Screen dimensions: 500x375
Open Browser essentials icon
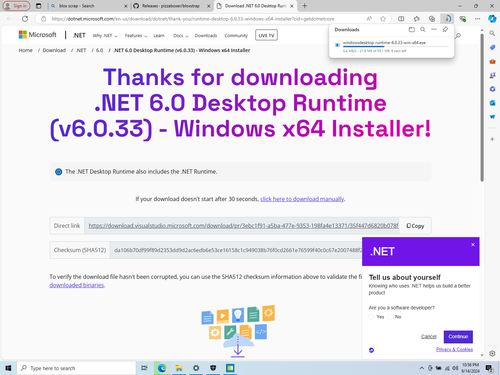tap(462, 19)
